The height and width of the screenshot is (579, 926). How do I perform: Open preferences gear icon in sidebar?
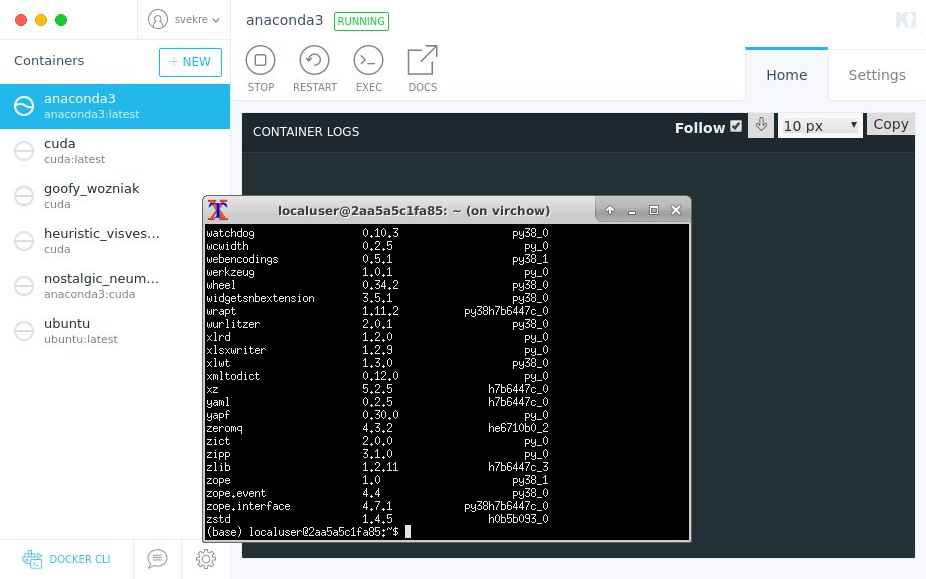(206, 559)
